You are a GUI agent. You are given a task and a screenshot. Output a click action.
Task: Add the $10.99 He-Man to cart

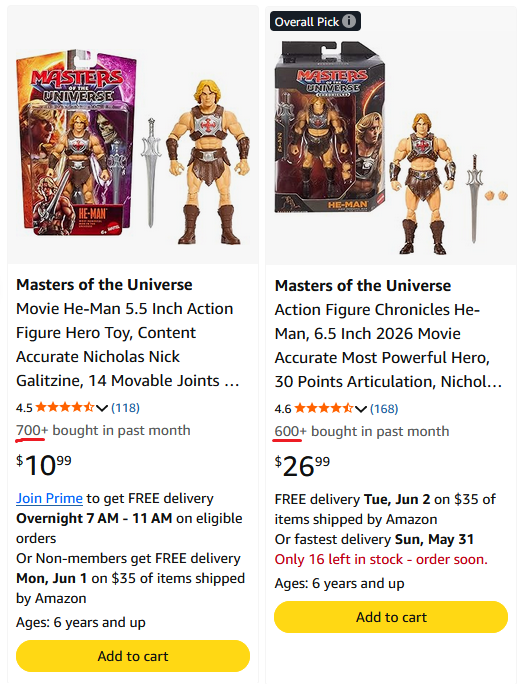133,656
